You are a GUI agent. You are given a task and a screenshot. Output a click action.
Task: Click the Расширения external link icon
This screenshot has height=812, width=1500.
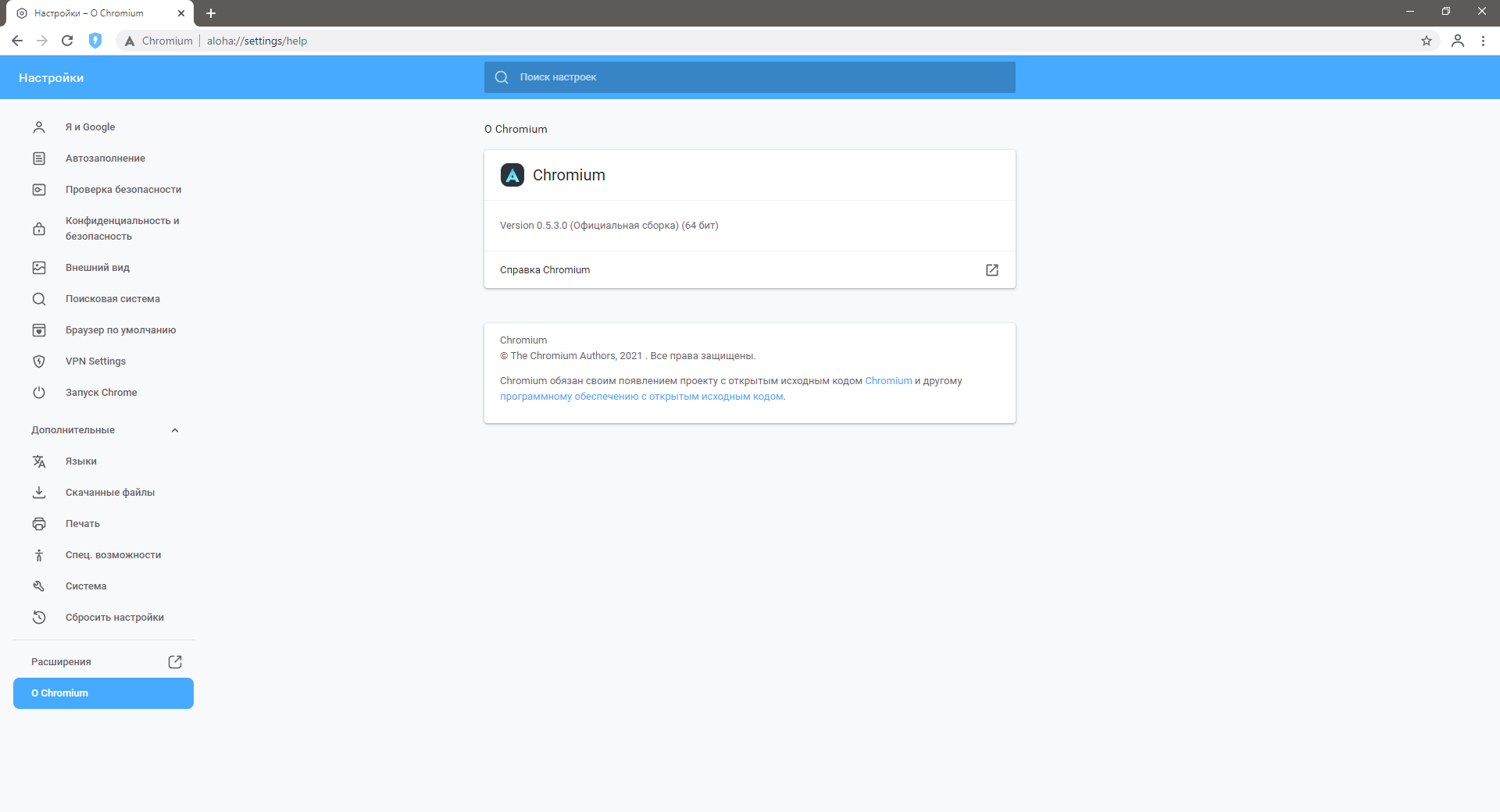pyautogui.click(x=175, y=662)
